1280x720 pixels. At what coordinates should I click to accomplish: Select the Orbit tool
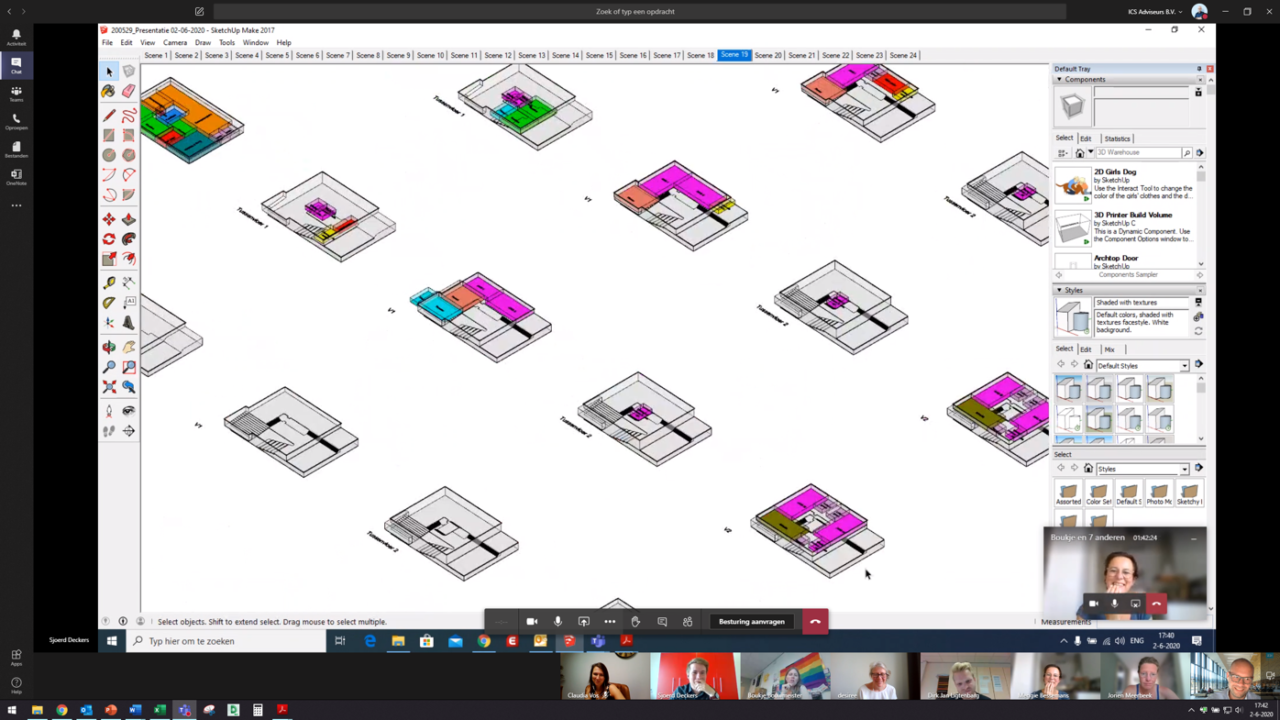(109, 347)
